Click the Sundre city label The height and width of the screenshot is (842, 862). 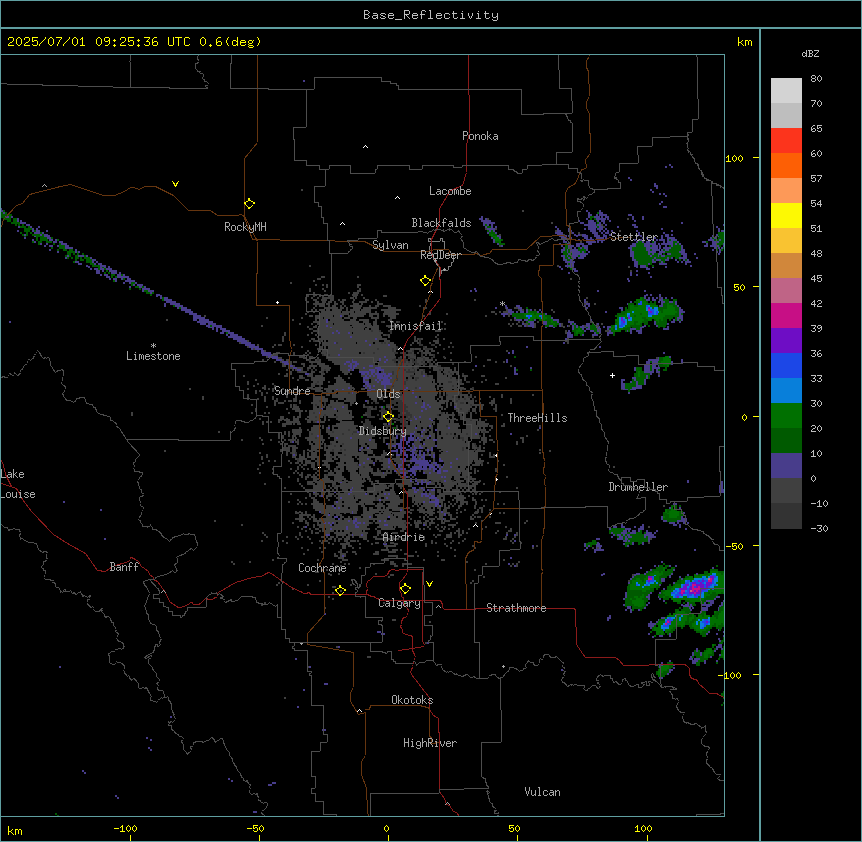[292, 391]
